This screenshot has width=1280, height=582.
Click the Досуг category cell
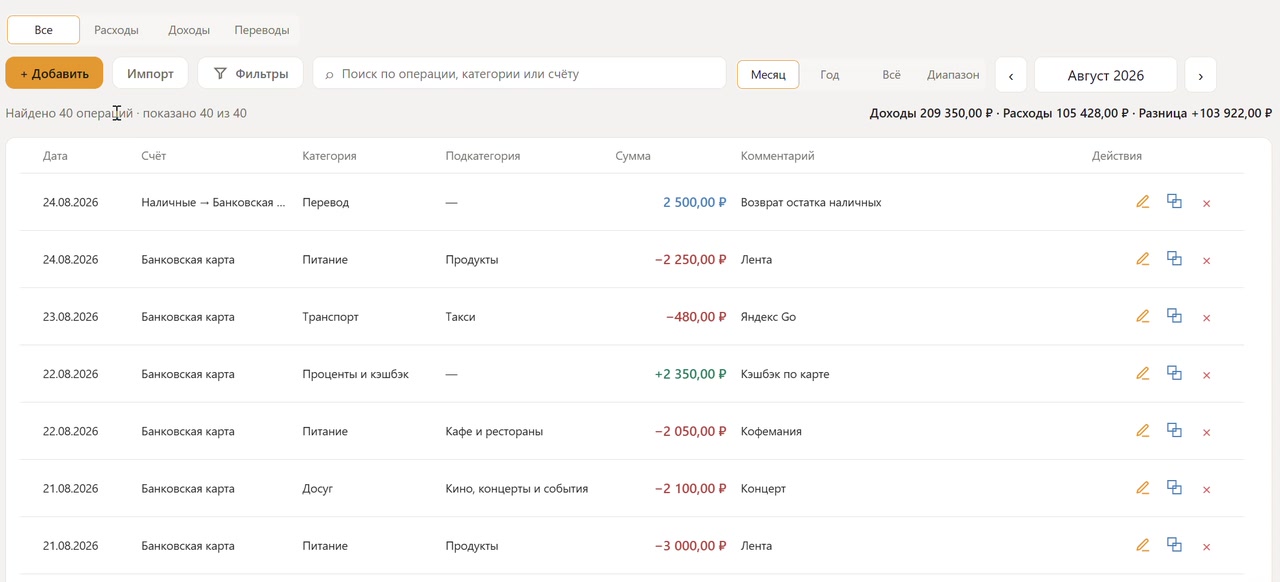[x=318, y=489]
